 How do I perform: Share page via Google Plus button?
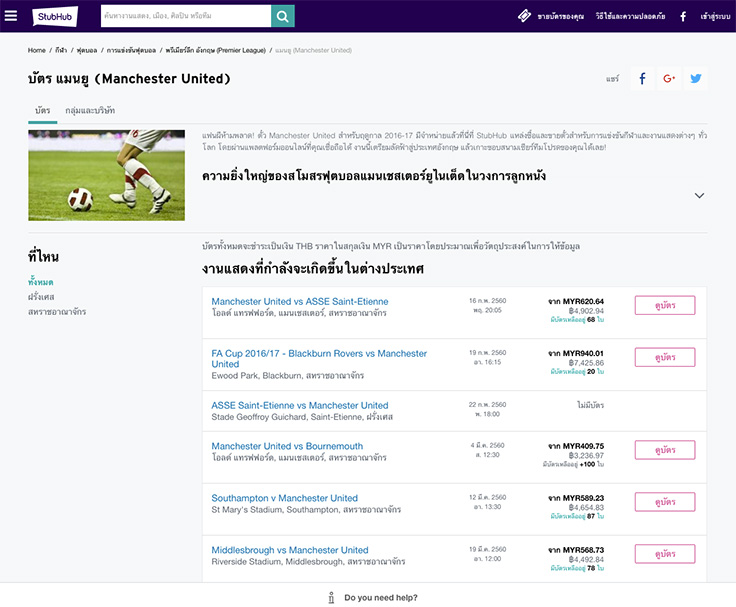pos(669,78)
